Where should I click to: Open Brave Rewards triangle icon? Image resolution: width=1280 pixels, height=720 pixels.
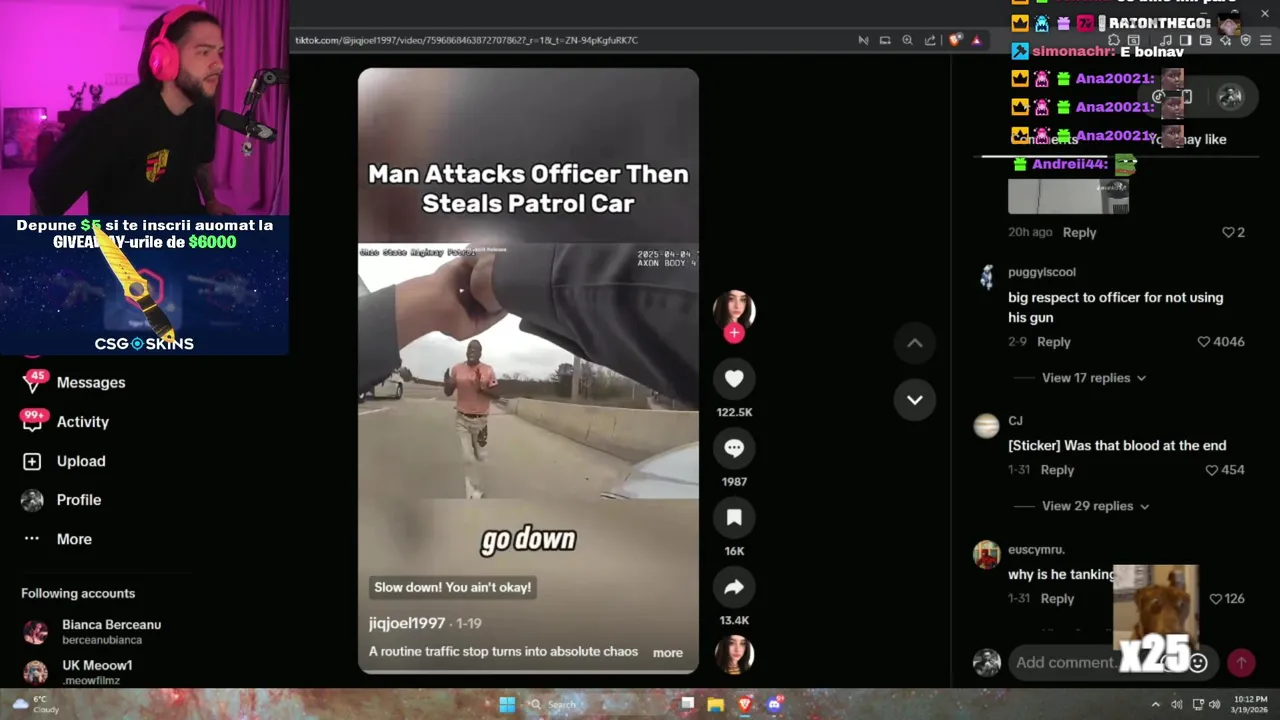click(x=977, y=40)
